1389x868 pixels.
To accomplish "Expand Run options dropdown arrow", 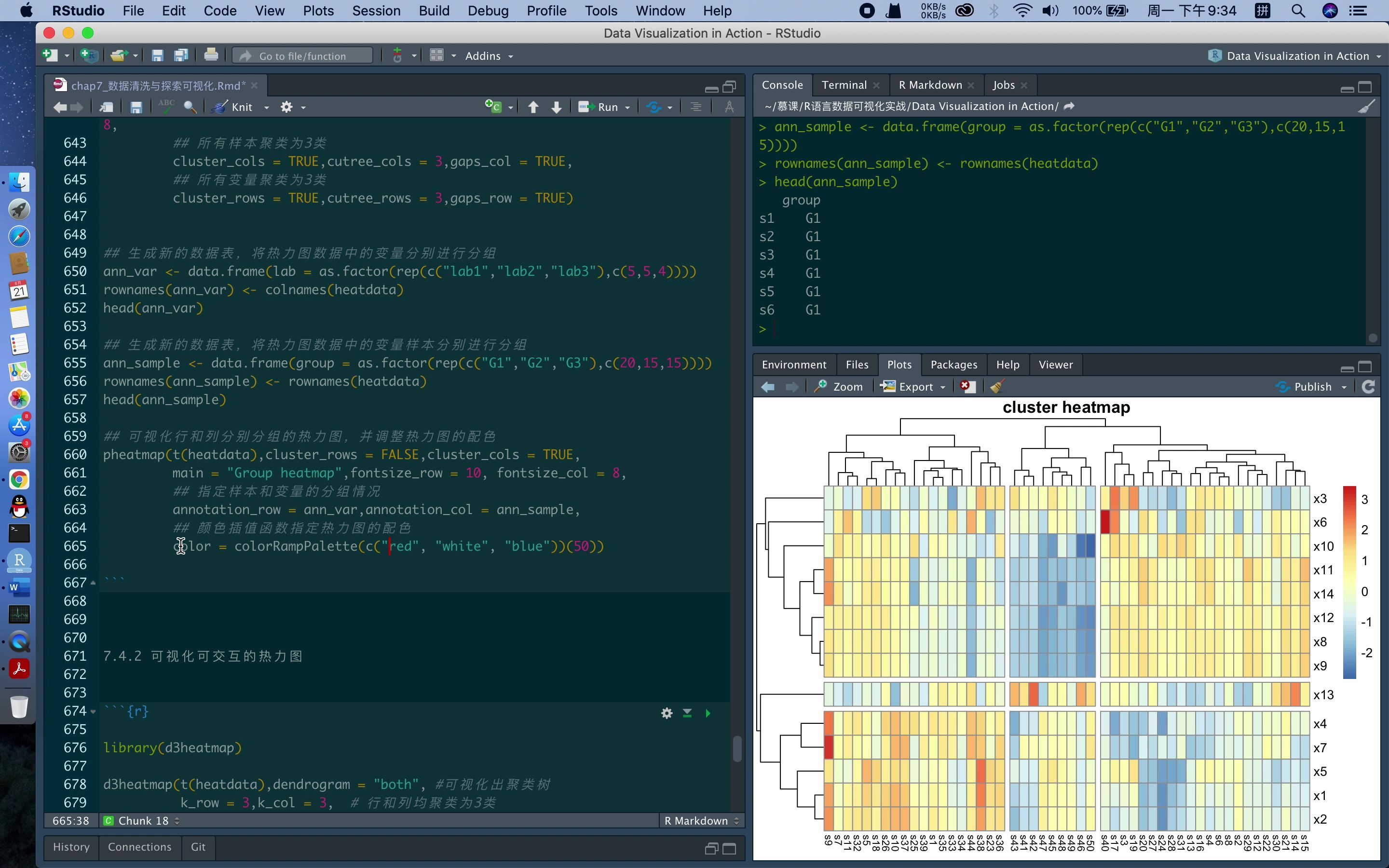I will [627, 108].
